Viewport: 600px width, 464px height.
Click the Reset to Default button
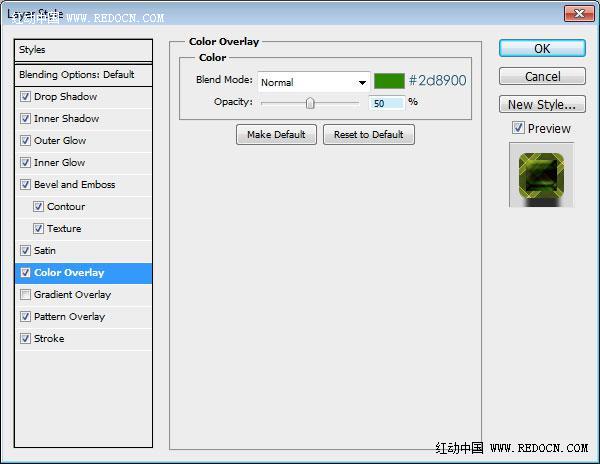368,135
